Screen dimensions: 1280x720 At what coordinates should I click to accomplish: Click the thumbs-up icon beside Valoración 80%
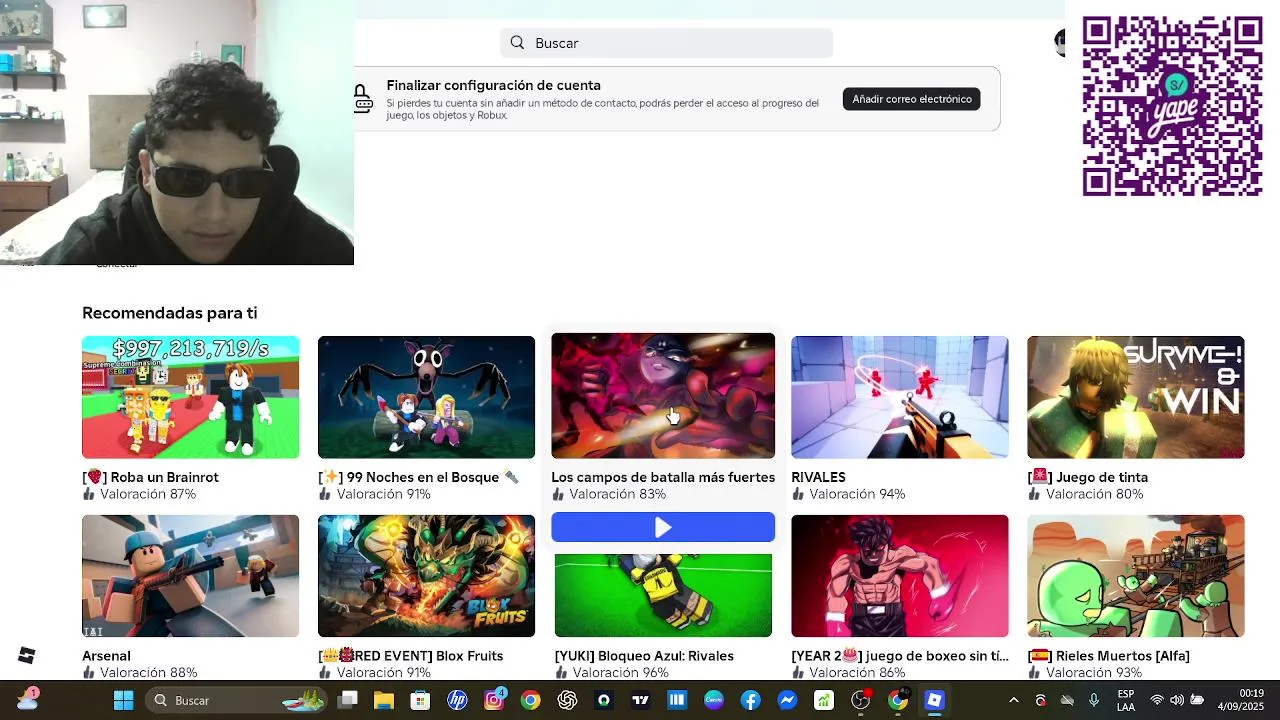[x=1034, y=494]
